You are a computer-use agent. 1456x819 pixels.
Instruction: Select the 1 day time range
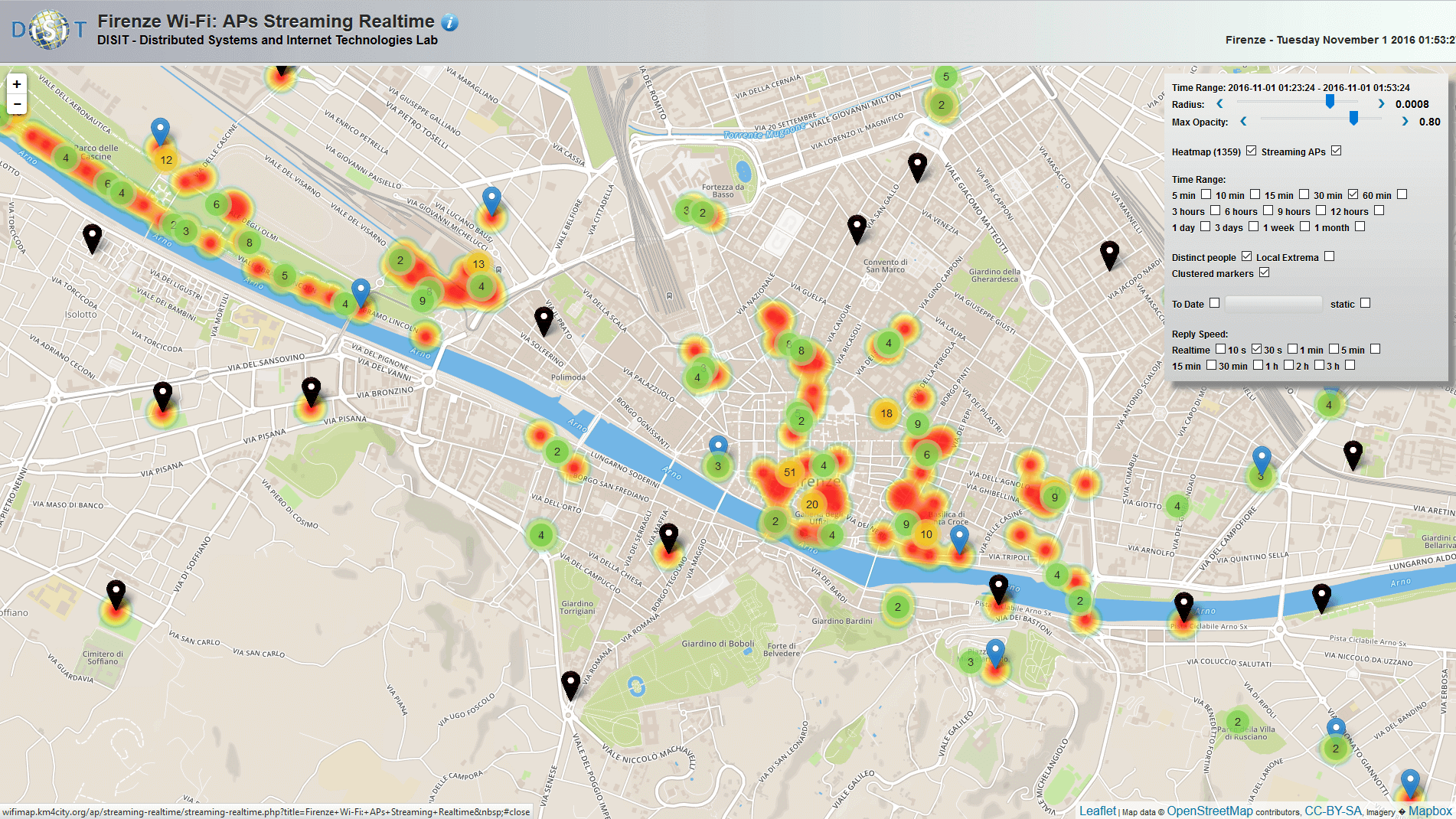pos(1203,227)
